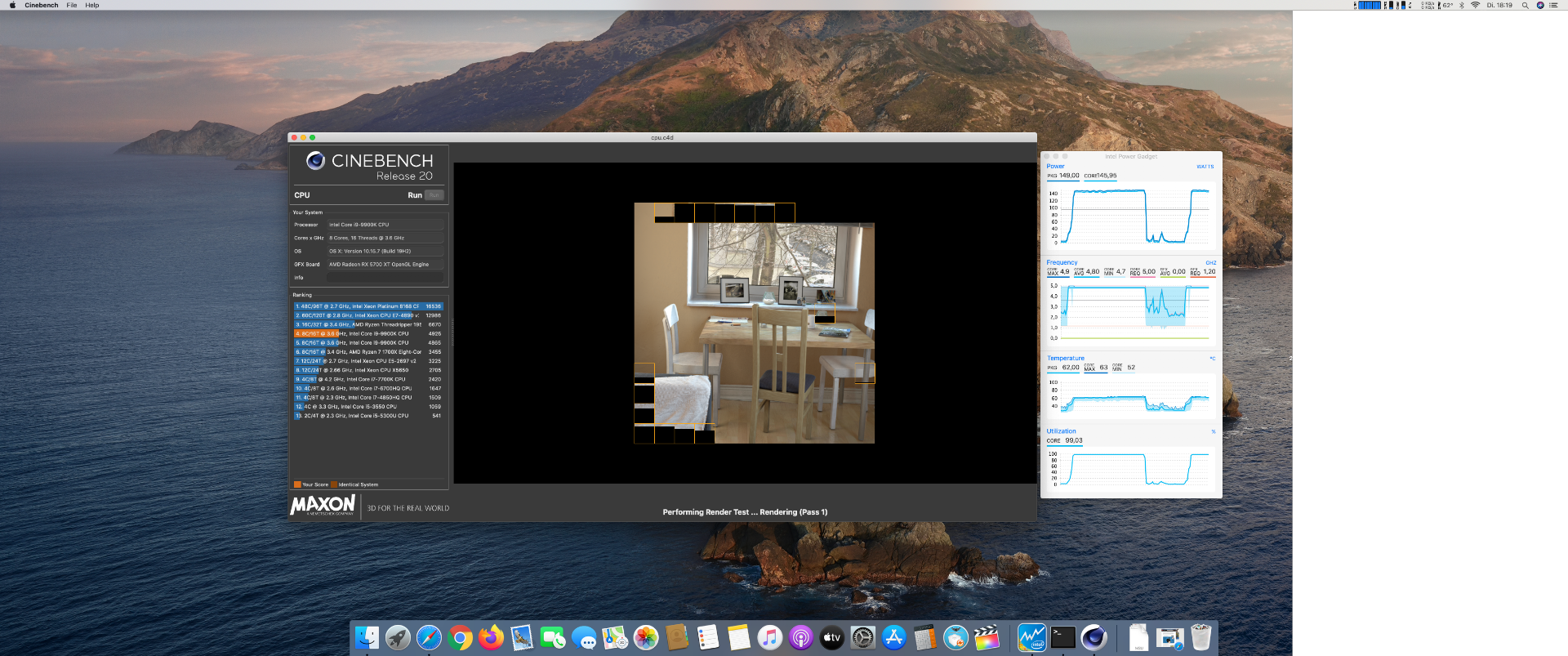Image resolution: width=1568 pixels, height=656 pixels.
Task: Click the Cinebench logo icon in the header
Action: point(315,161)
